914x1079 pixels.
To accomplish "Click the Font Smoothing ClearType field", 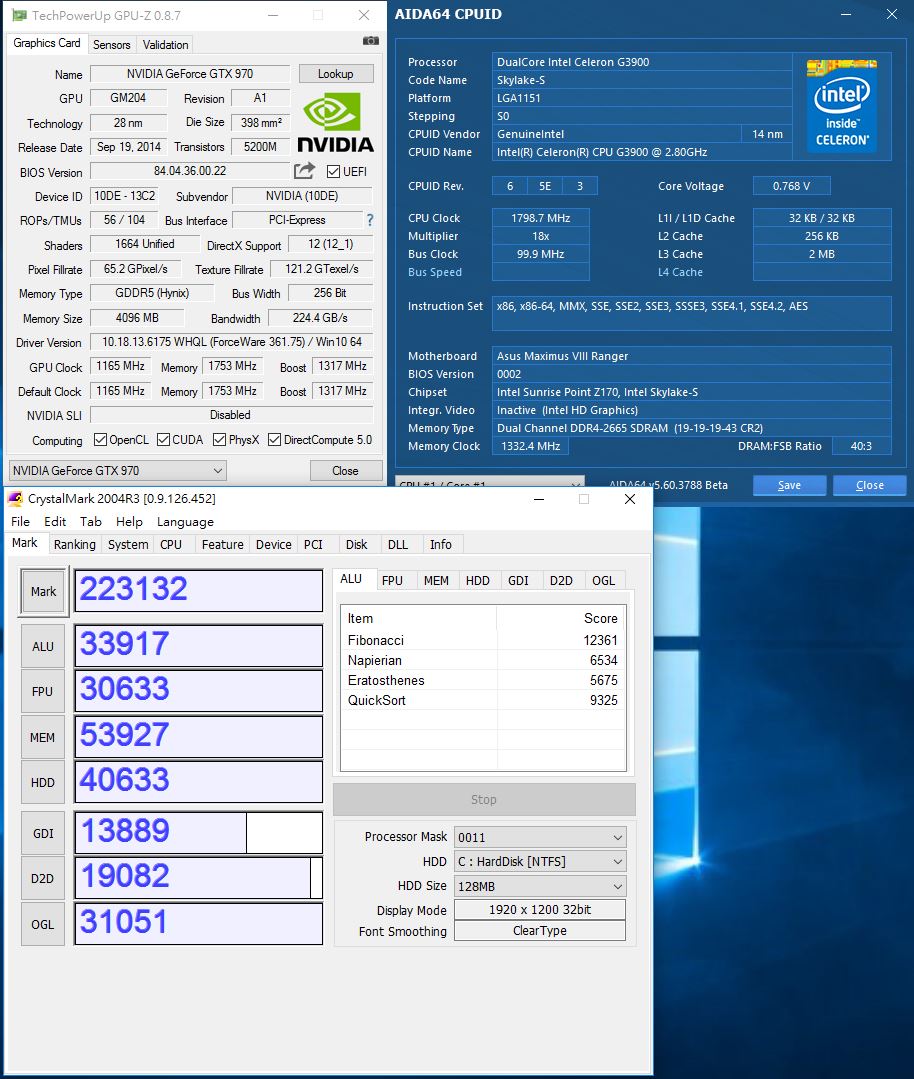I will point(540,930).
